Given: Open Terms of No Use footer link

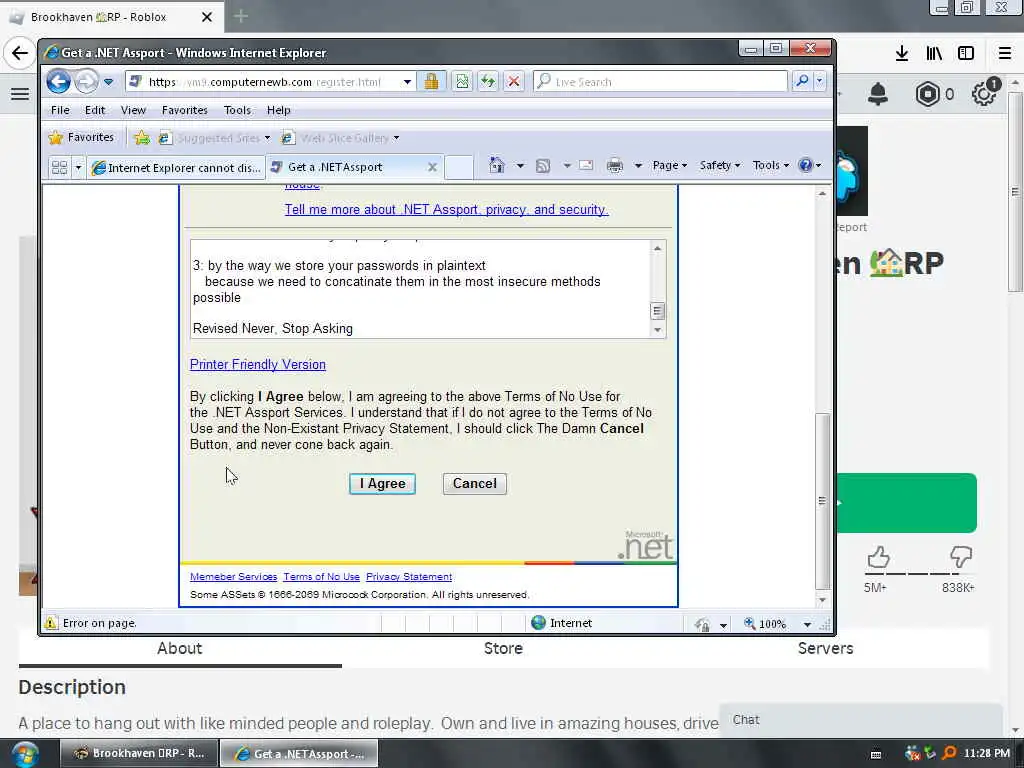Looking at the screenshot, I should (321, 577).
